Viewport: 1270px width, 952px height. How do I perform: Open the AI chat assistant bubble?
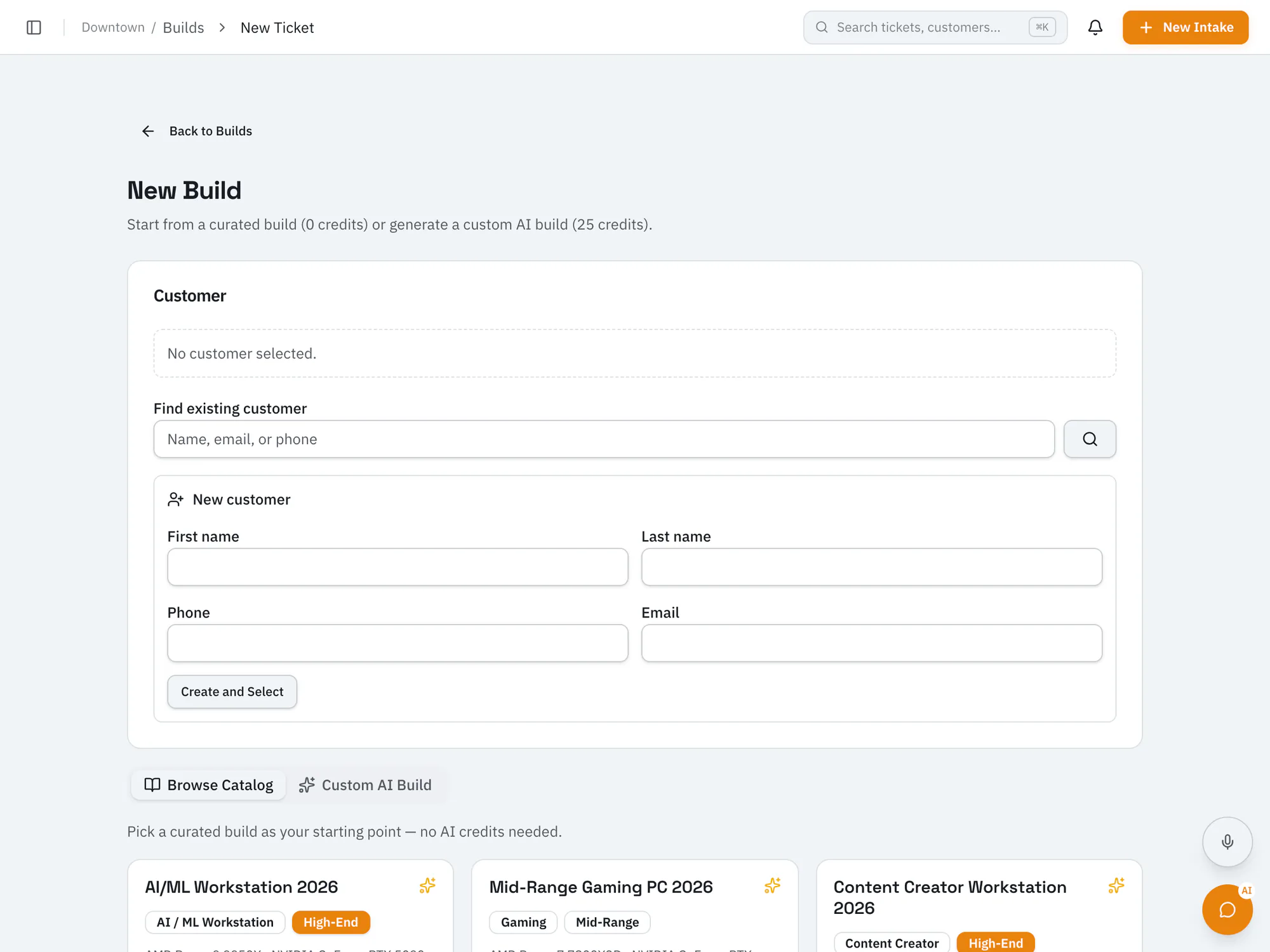click(1227, 909)
